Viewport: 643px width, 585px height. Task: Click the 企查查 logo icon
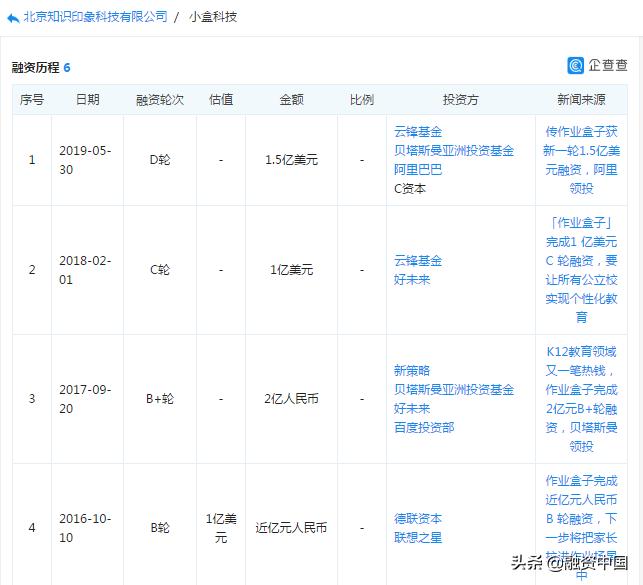point(575,66)
